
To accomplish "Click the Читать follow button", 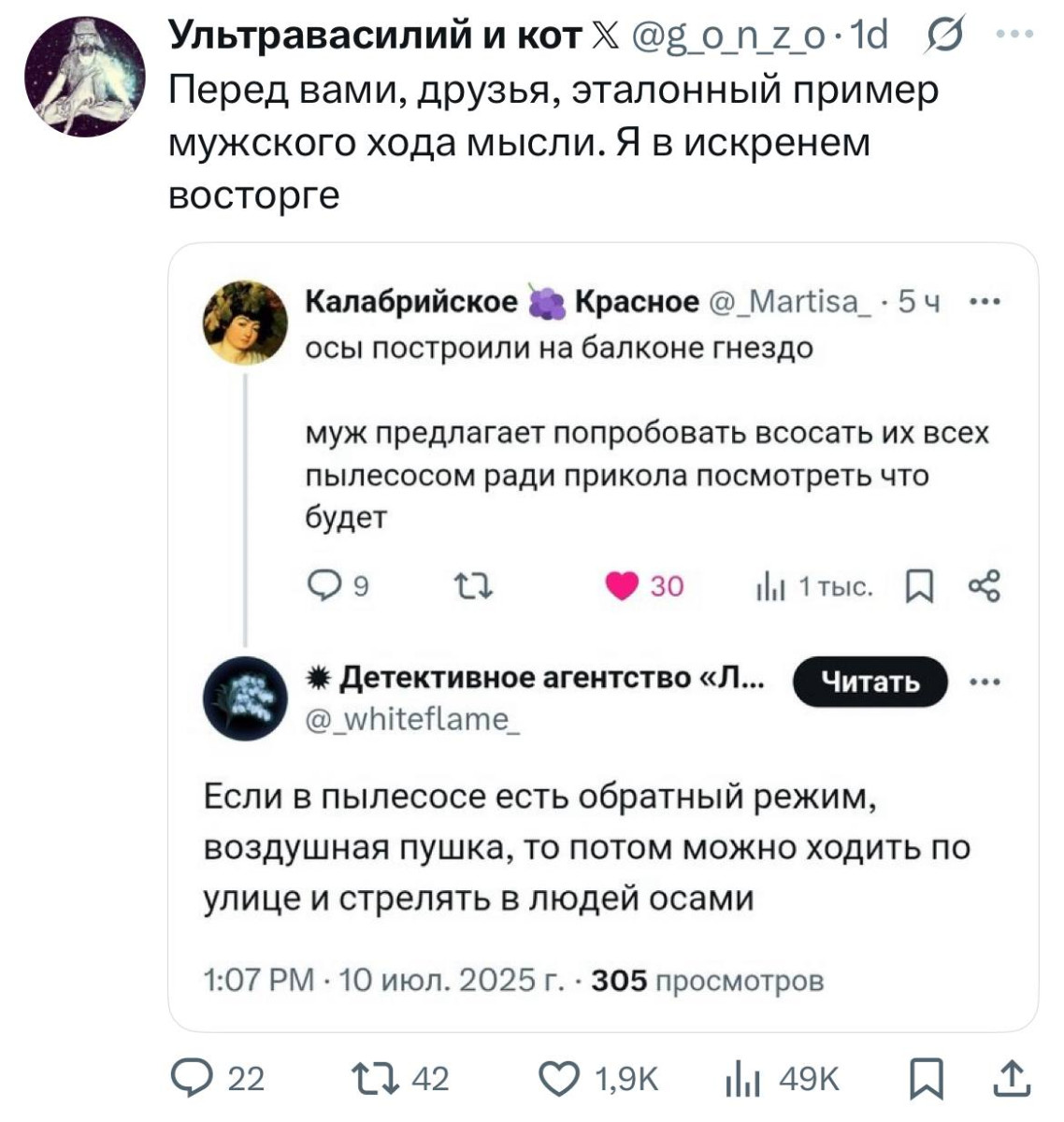I will [x=869, y=683].
